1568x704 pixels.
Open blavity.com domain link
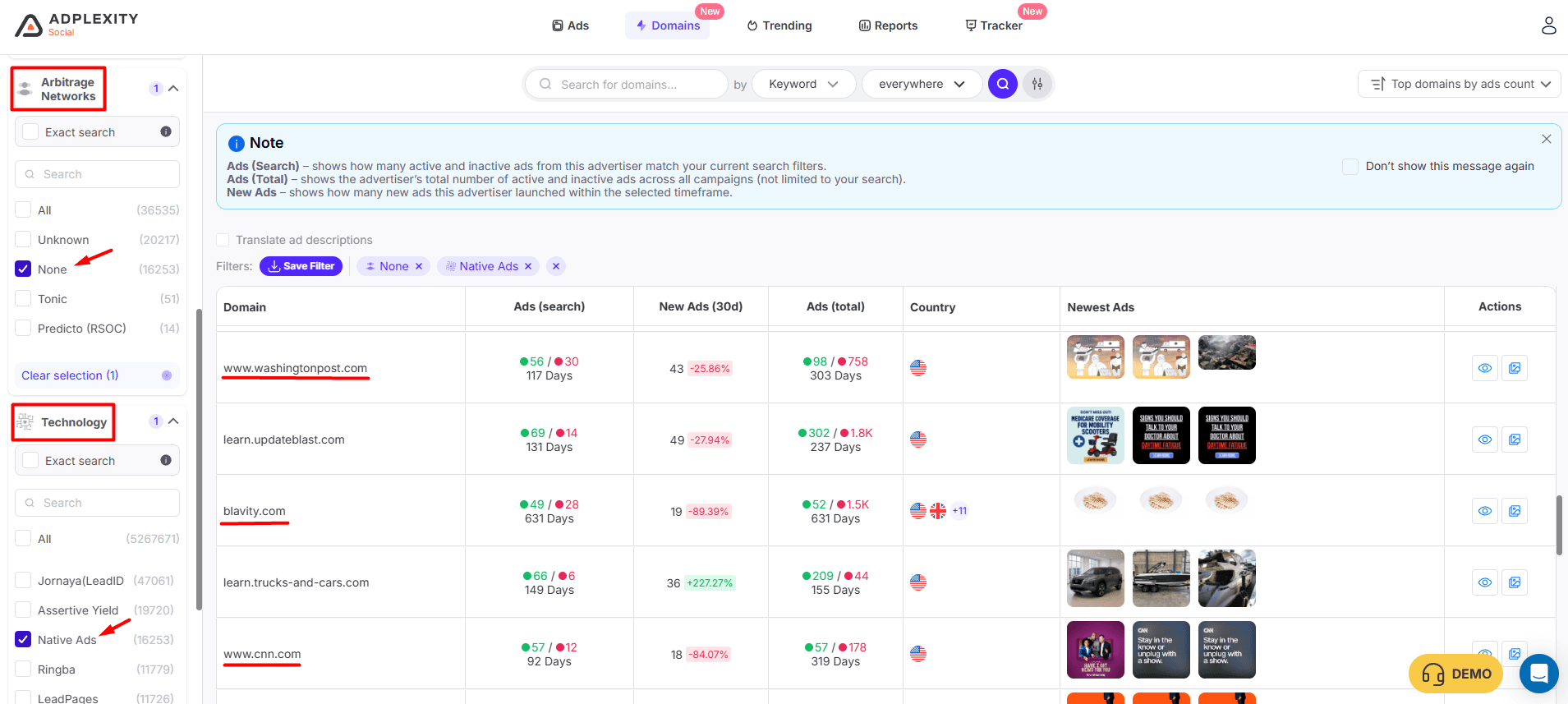[x=255, y=511]
